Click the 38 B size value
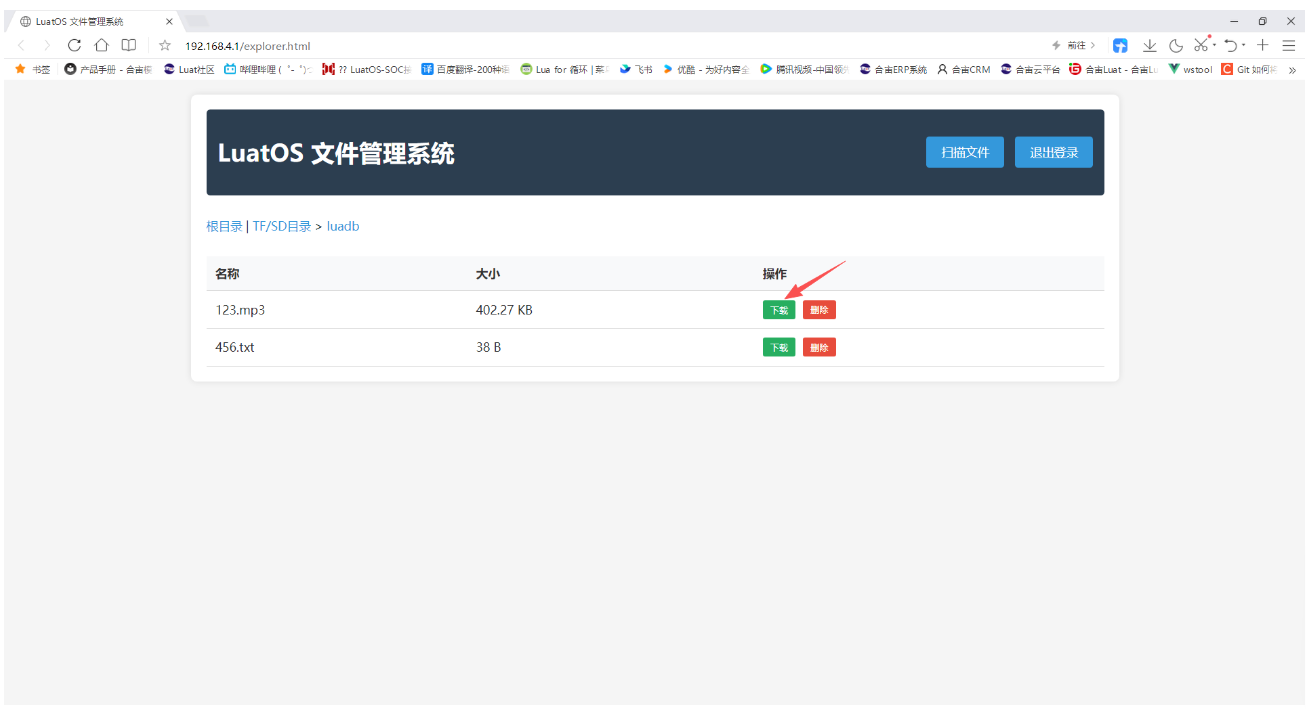 pos(488,347)
